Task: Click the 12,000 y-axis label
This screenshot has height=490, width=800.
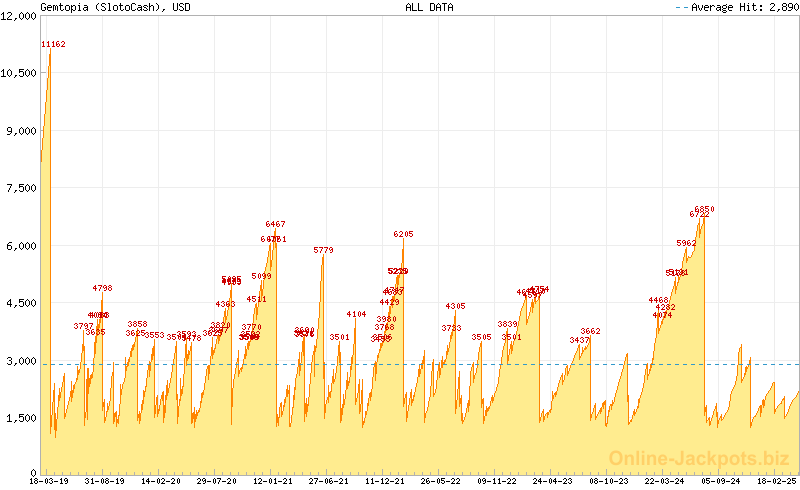Action: pyautogui.click(x=19, y=15)
